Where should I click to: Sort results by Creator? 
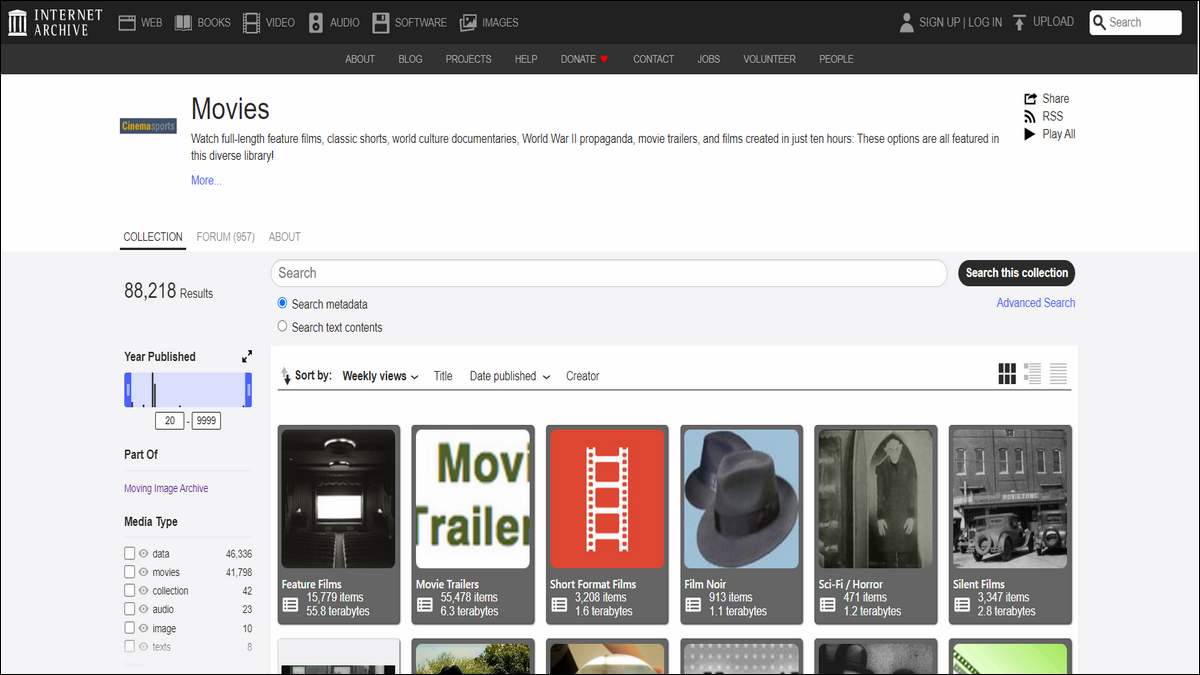point(583,376)
